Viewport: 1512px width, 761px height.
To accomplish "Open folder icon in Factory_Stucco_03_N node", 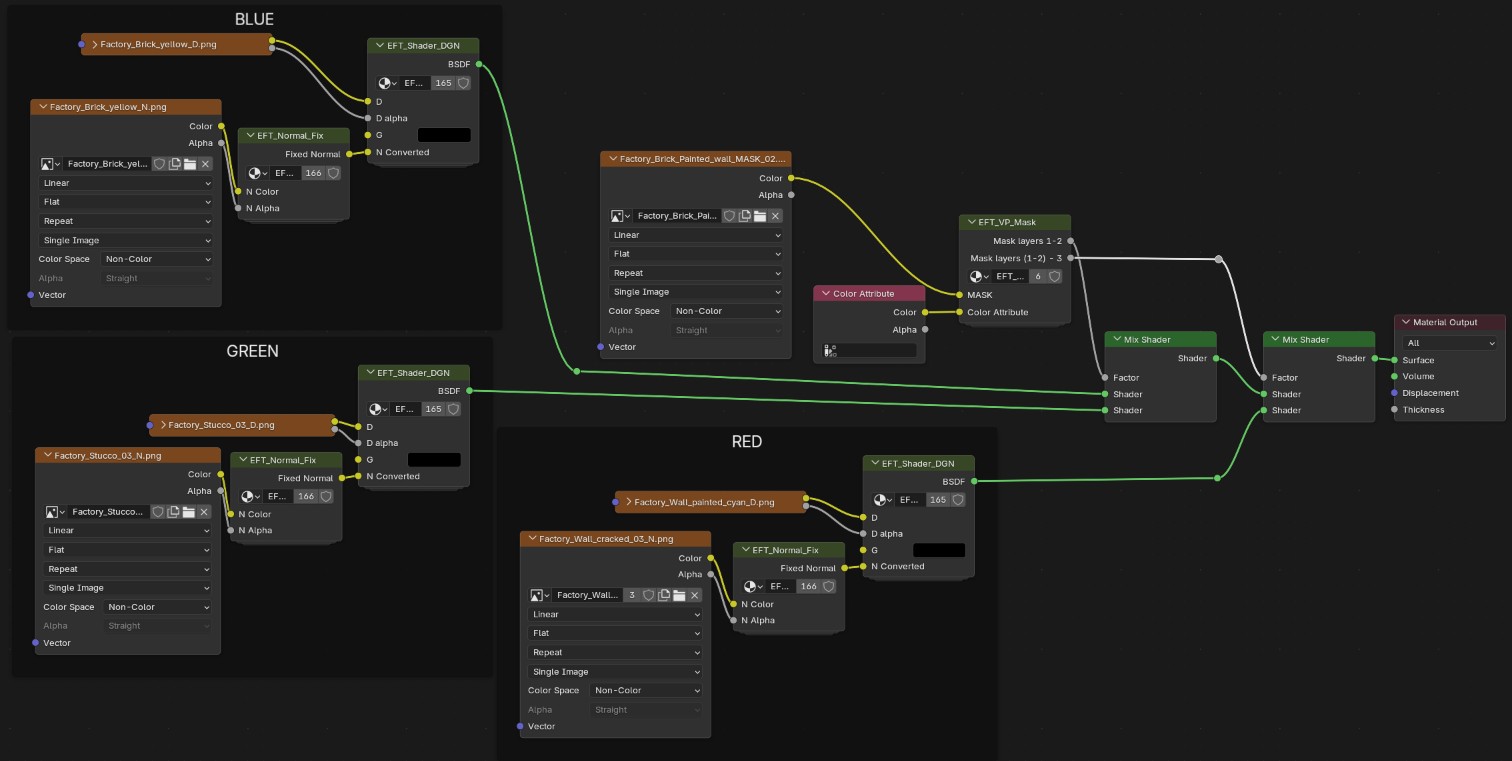I will pyautogui.click(x=189, y=512).
